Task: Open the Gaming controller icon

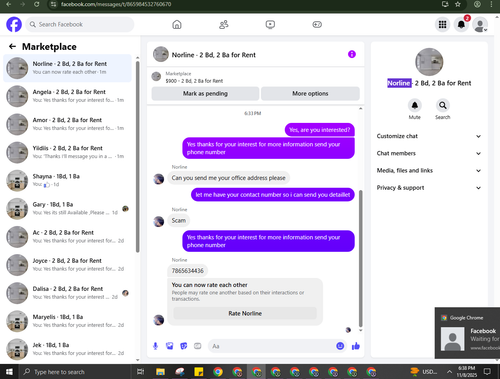Action: tap(317, 24)
